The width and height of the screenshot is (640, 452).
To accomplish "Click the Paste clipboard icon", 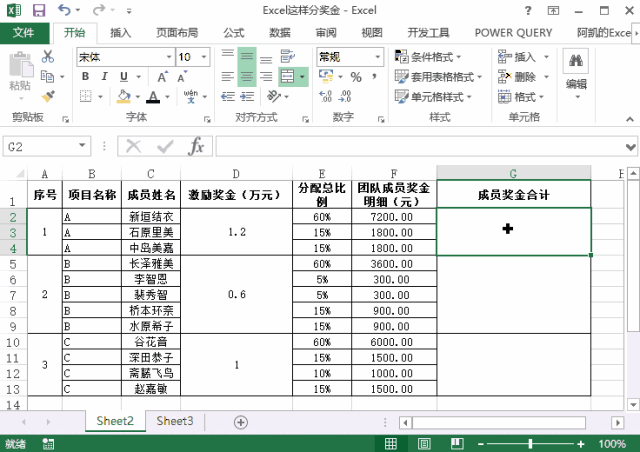I will coord(20,65).
